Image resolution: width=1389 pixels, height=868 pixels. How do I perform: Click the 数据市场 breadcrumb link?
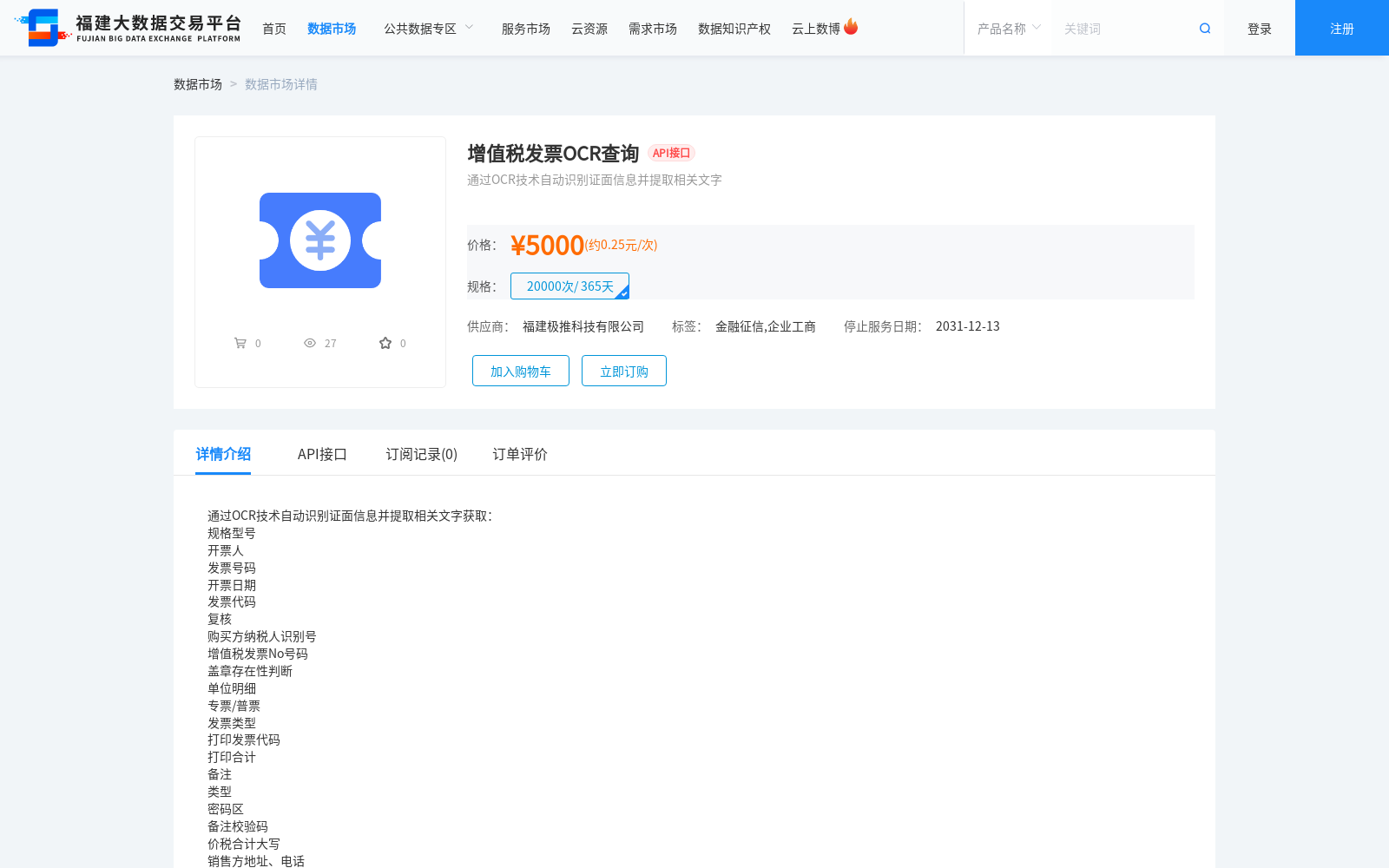[x=198, y=84]
